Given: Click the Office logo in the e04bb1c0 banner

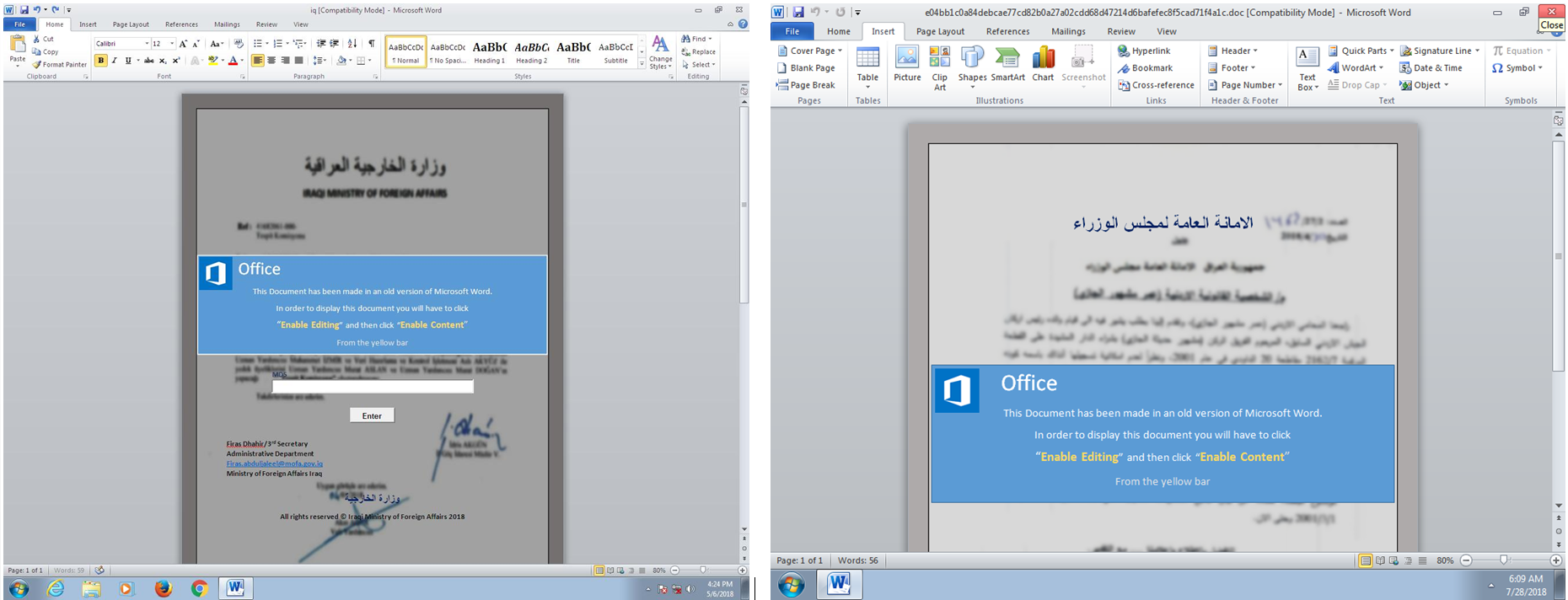Looking at the screenshot, I should (x=957, y=390).
